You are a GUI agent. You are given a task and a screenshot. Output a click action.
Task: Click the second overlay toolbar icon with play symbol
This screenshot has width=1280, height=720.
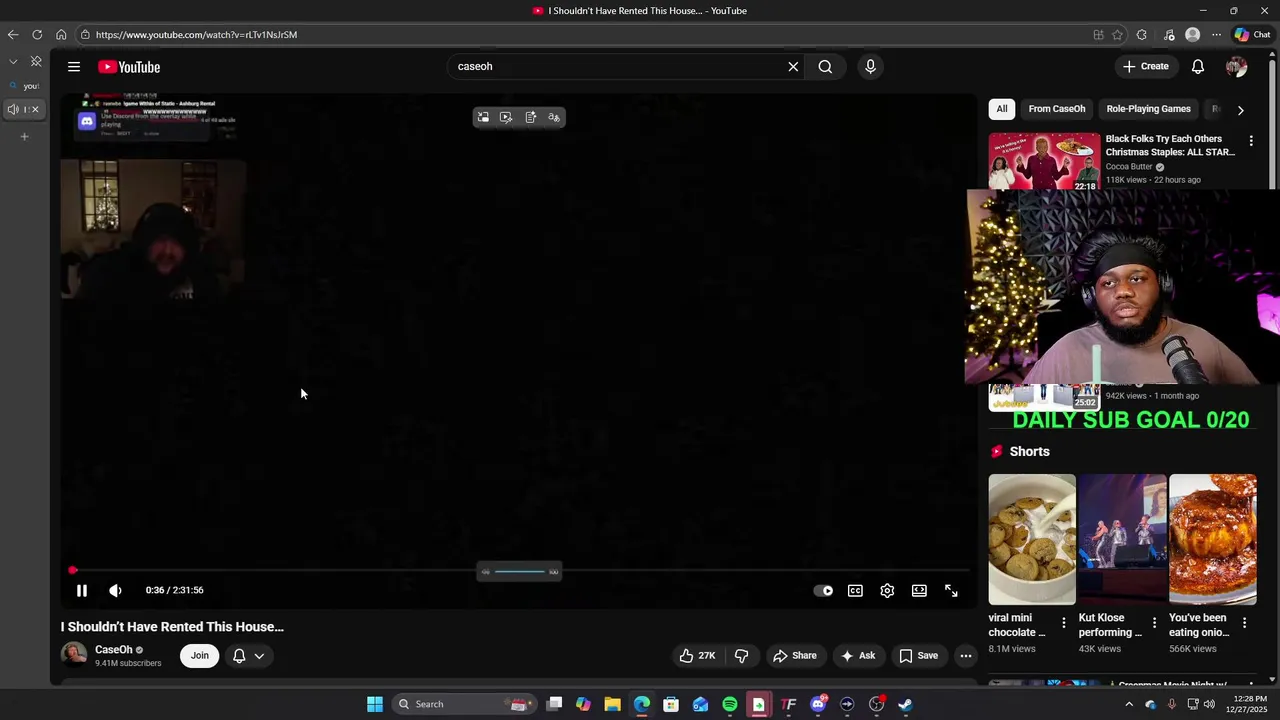tap(506, 117)
